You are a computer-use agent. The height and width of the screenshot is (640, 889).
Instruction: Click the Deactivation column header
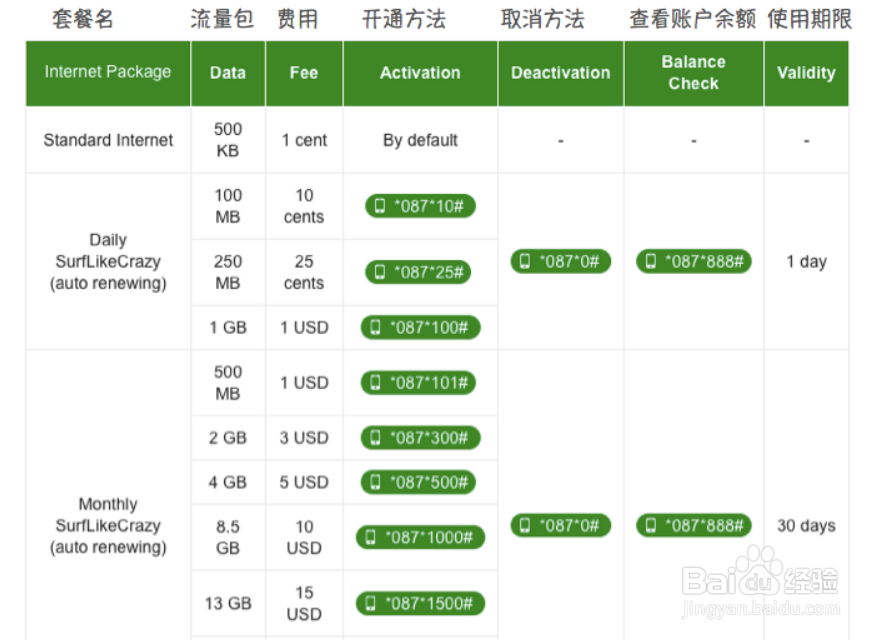560,73
